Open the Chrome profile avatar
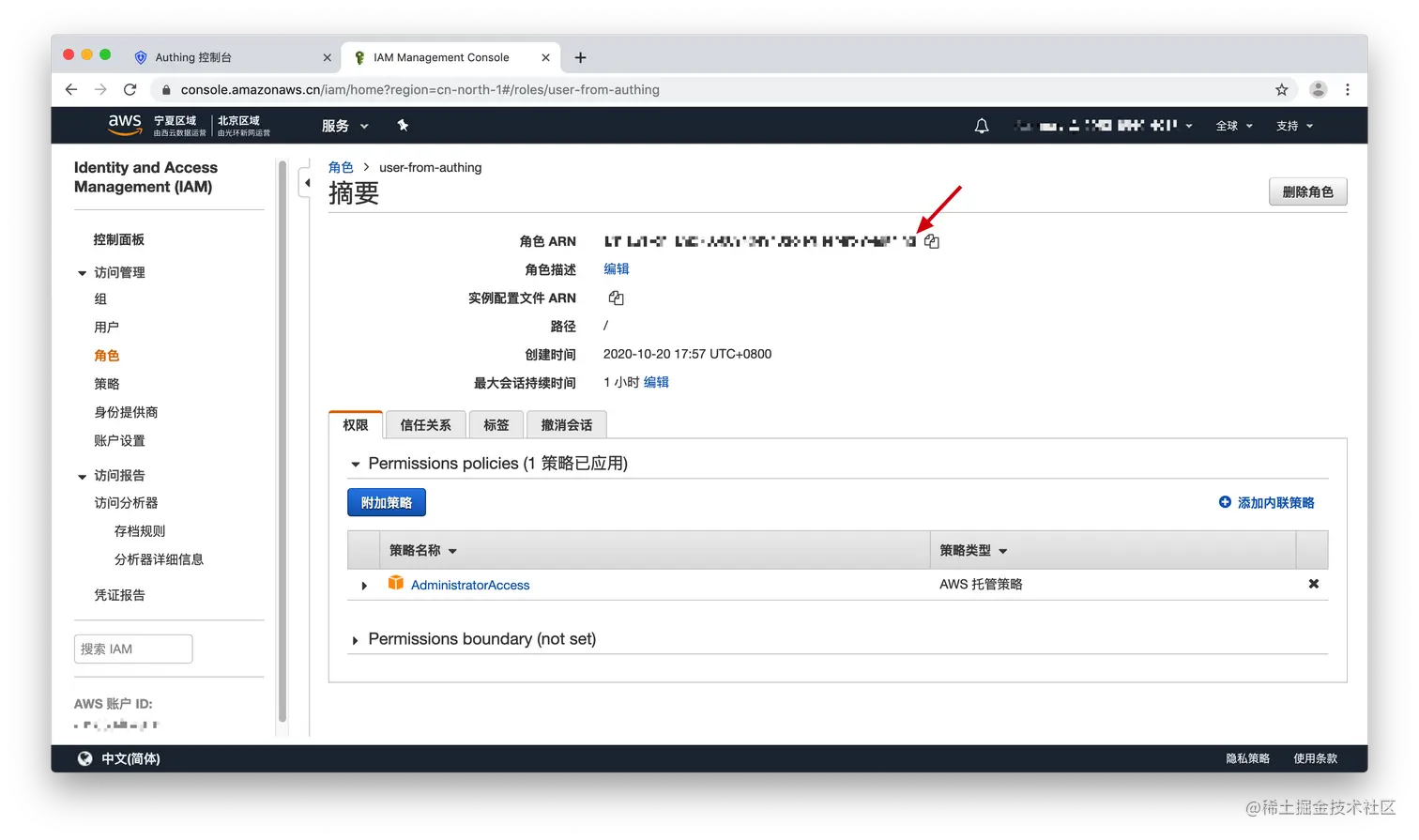 1318,89
